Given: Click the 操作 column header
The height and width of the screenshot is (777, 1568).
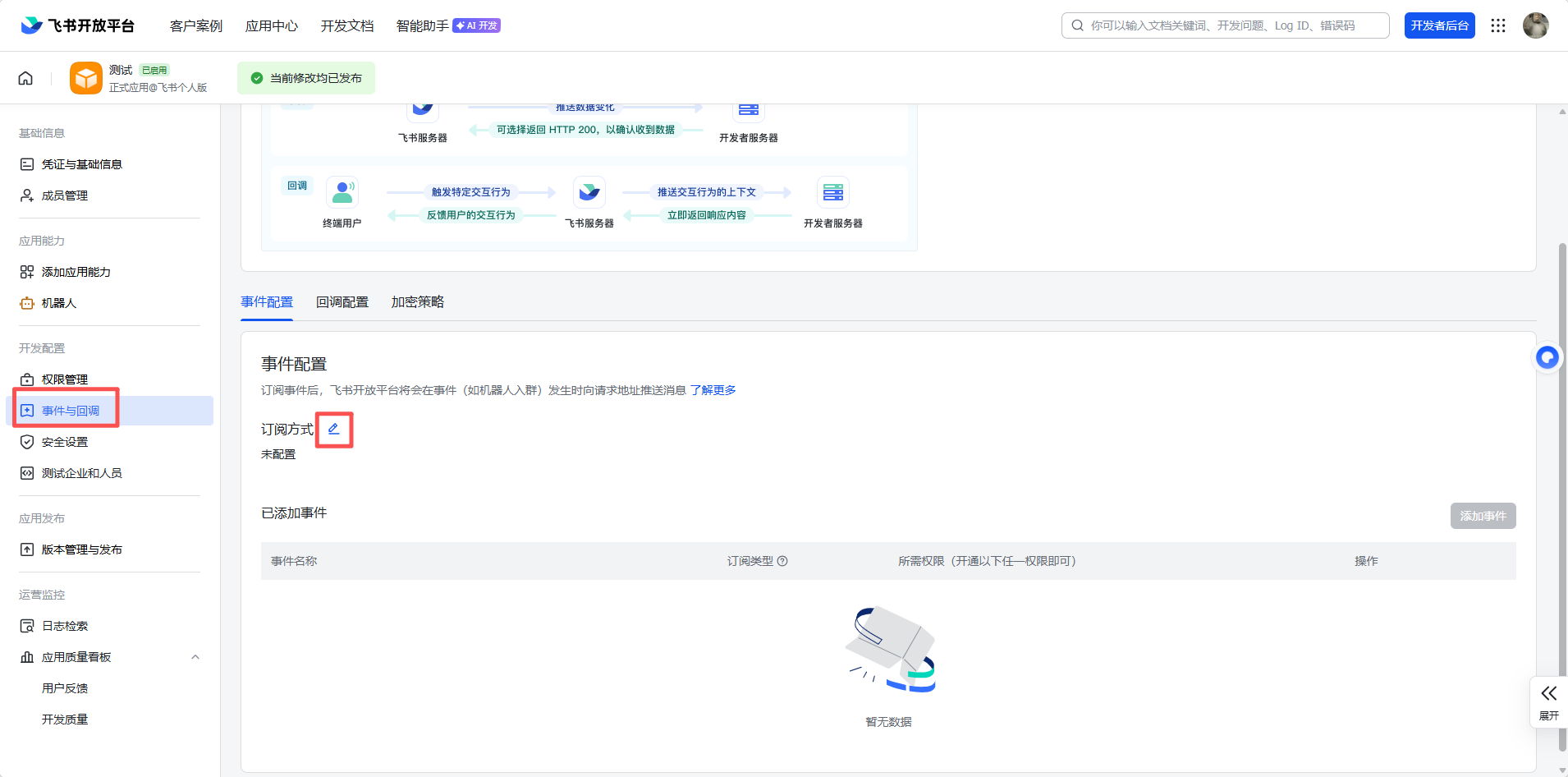Looking at the screenshot, I should pyautogui.click(x=1366, y=561).
